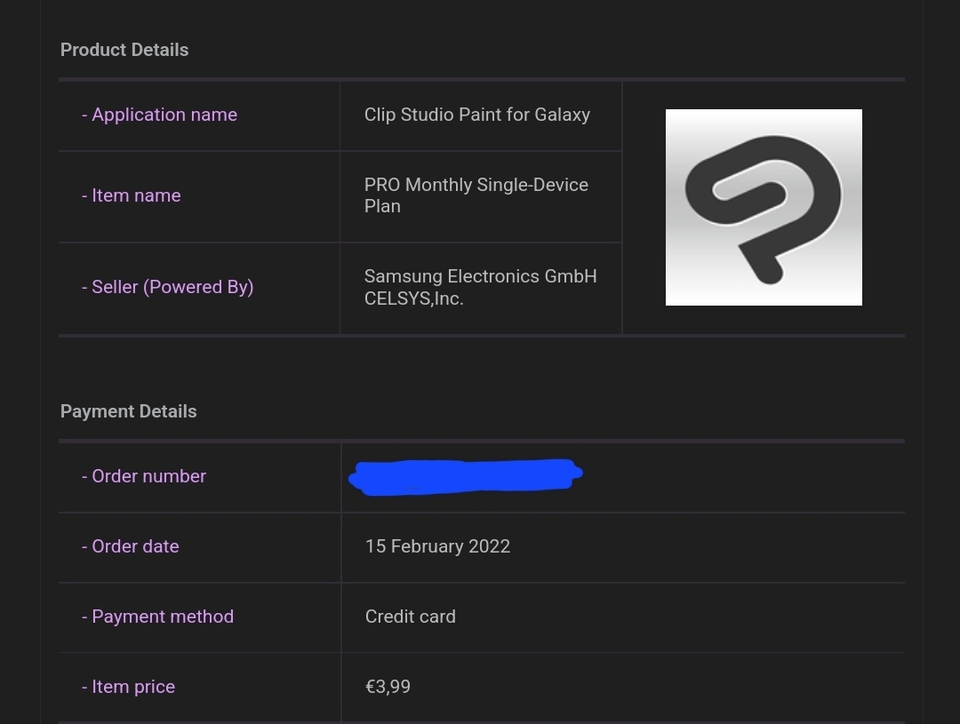This screenshot has width=960, height=724.
Task: Click the Item name field label
Action: 131,195
